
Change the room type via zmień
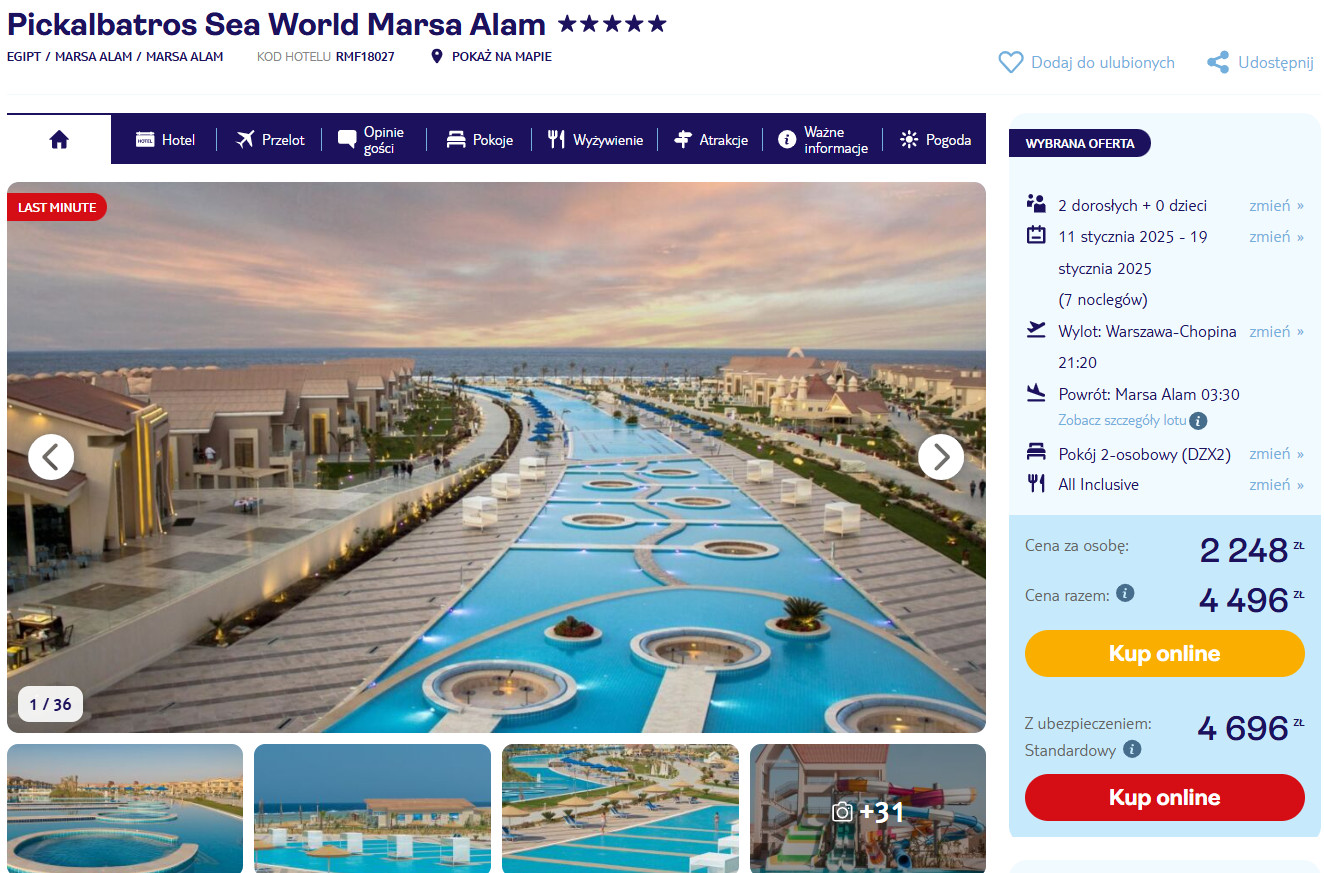(x=1276, y=453)
